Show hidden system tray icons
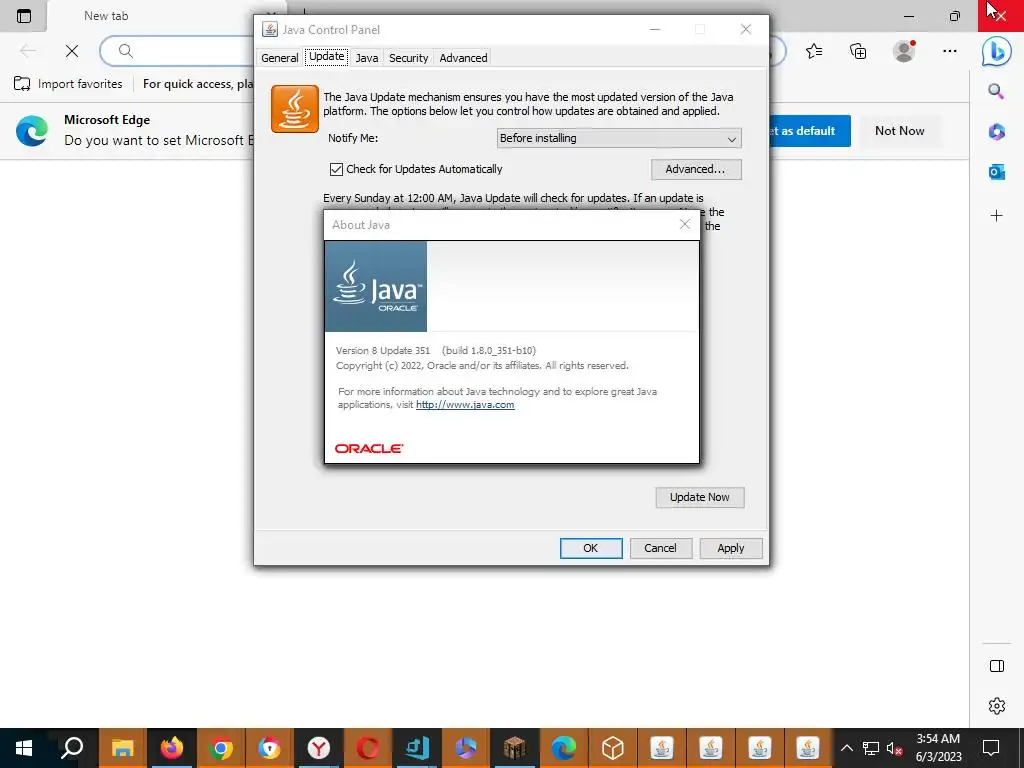The width and height of the screenshot is (1024, 768). click(x=846, y=748)
